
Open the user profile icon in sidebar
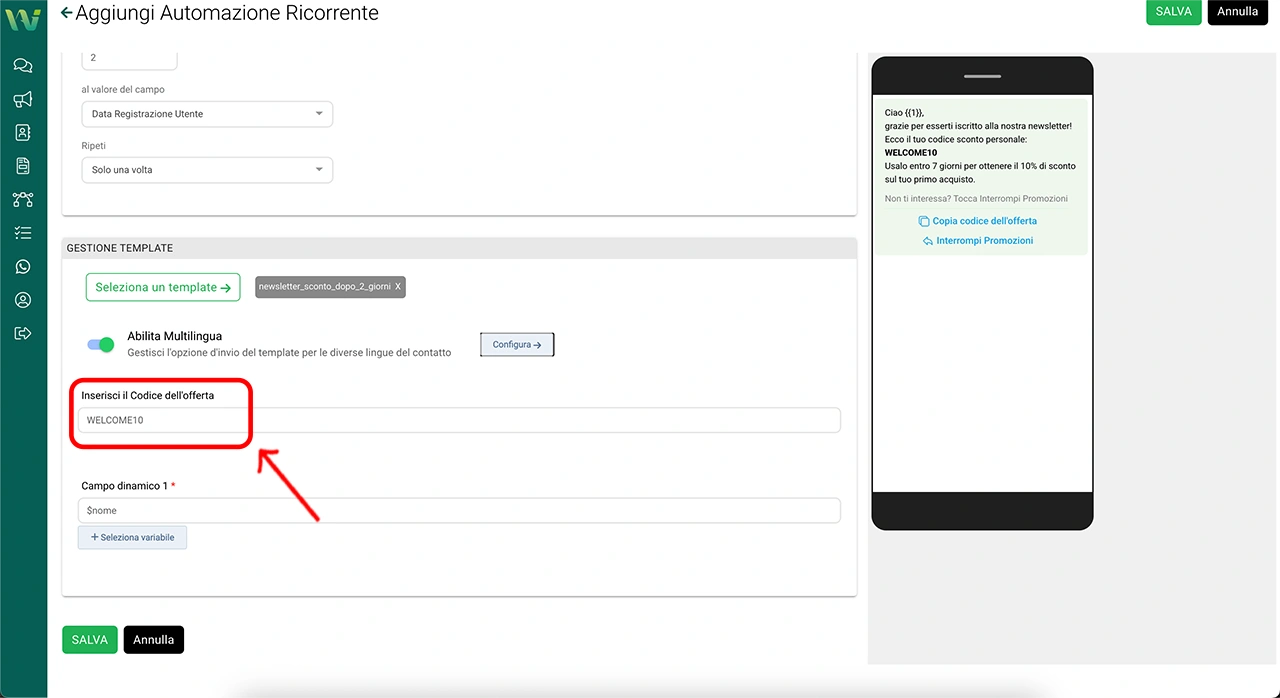point(23,300)
